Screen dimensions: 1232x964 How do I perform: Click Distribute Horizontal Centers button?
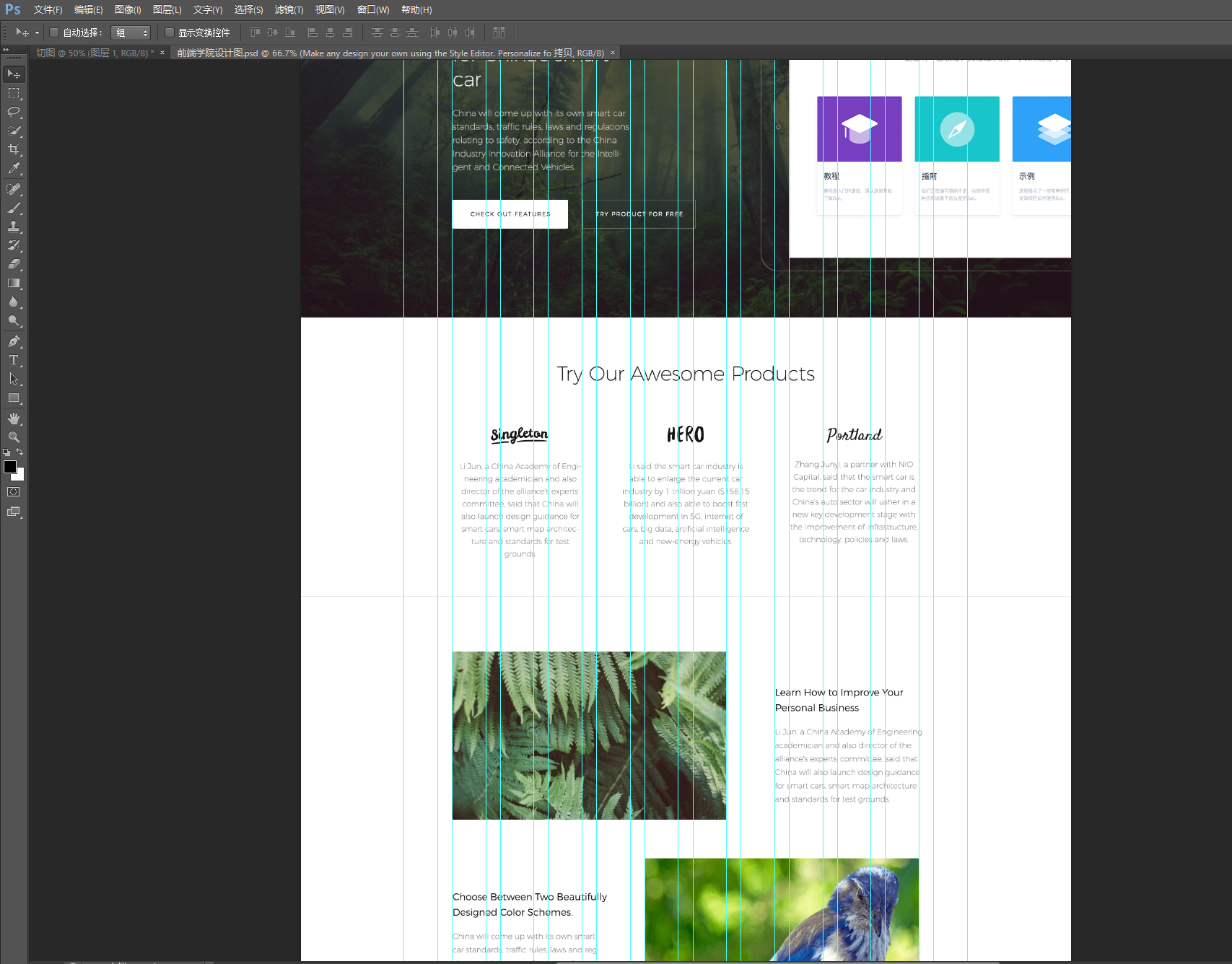(x=453, y=32)
